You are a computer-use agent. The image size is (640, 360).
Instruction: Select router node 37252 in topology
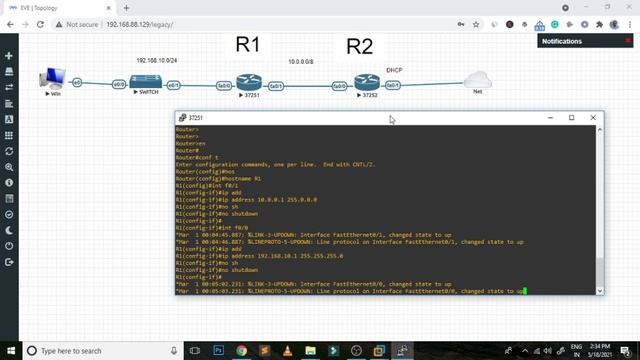[x=367, y=82]
